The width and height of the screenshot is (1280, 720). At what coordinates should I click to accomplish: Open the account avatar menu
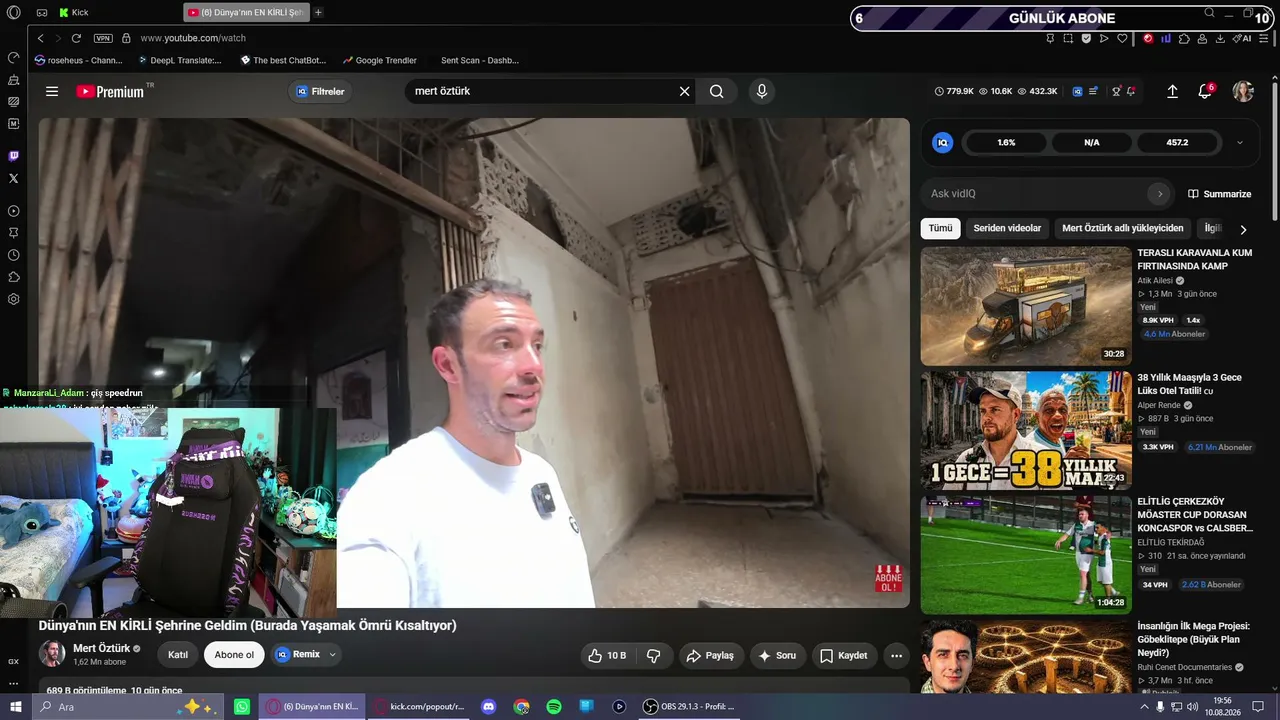tap(1243, 91)
